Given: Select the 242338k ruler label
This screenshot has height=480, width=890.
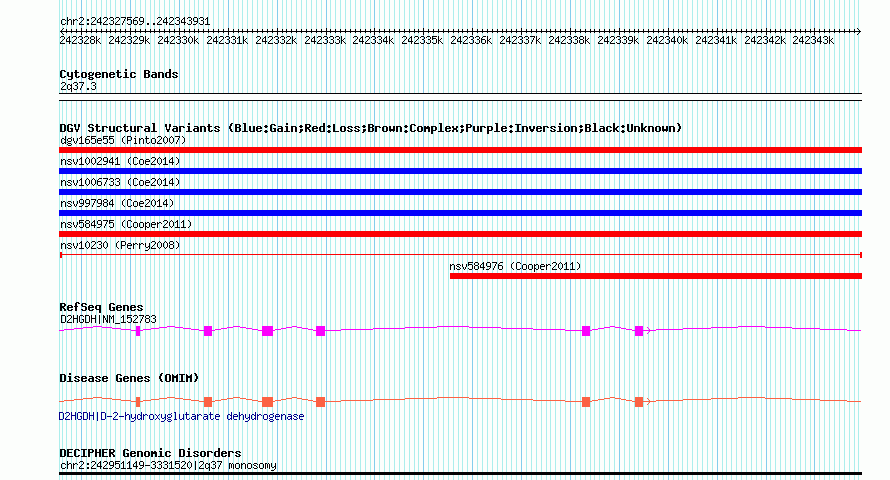Looking at the screenshot, I should [569, 40].
